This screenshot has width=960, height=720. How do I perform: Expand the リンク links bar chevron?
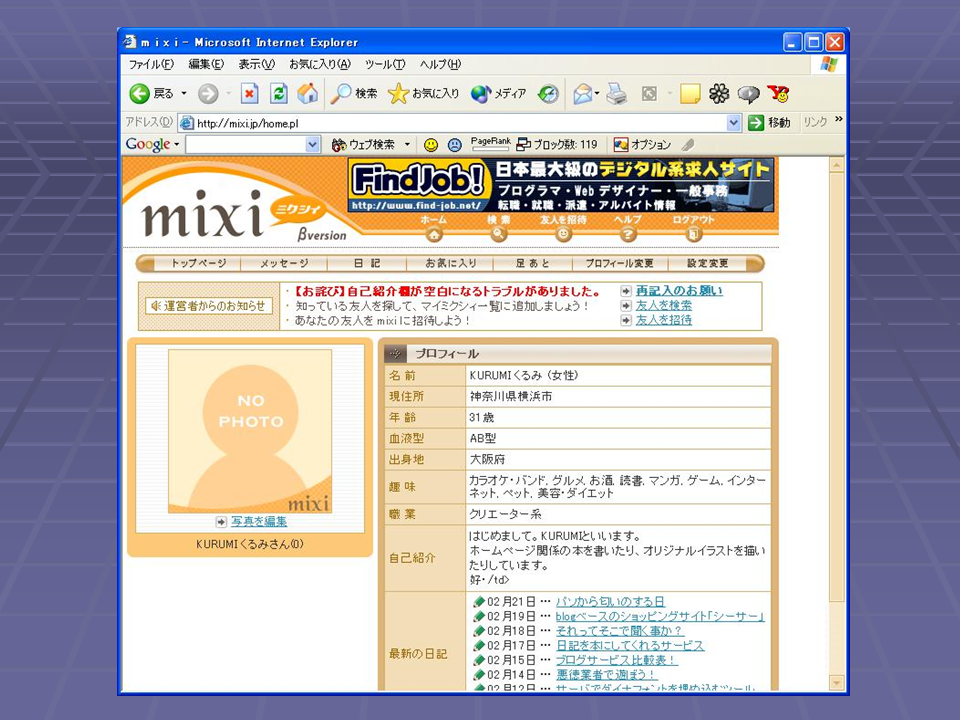pos(839,119)
